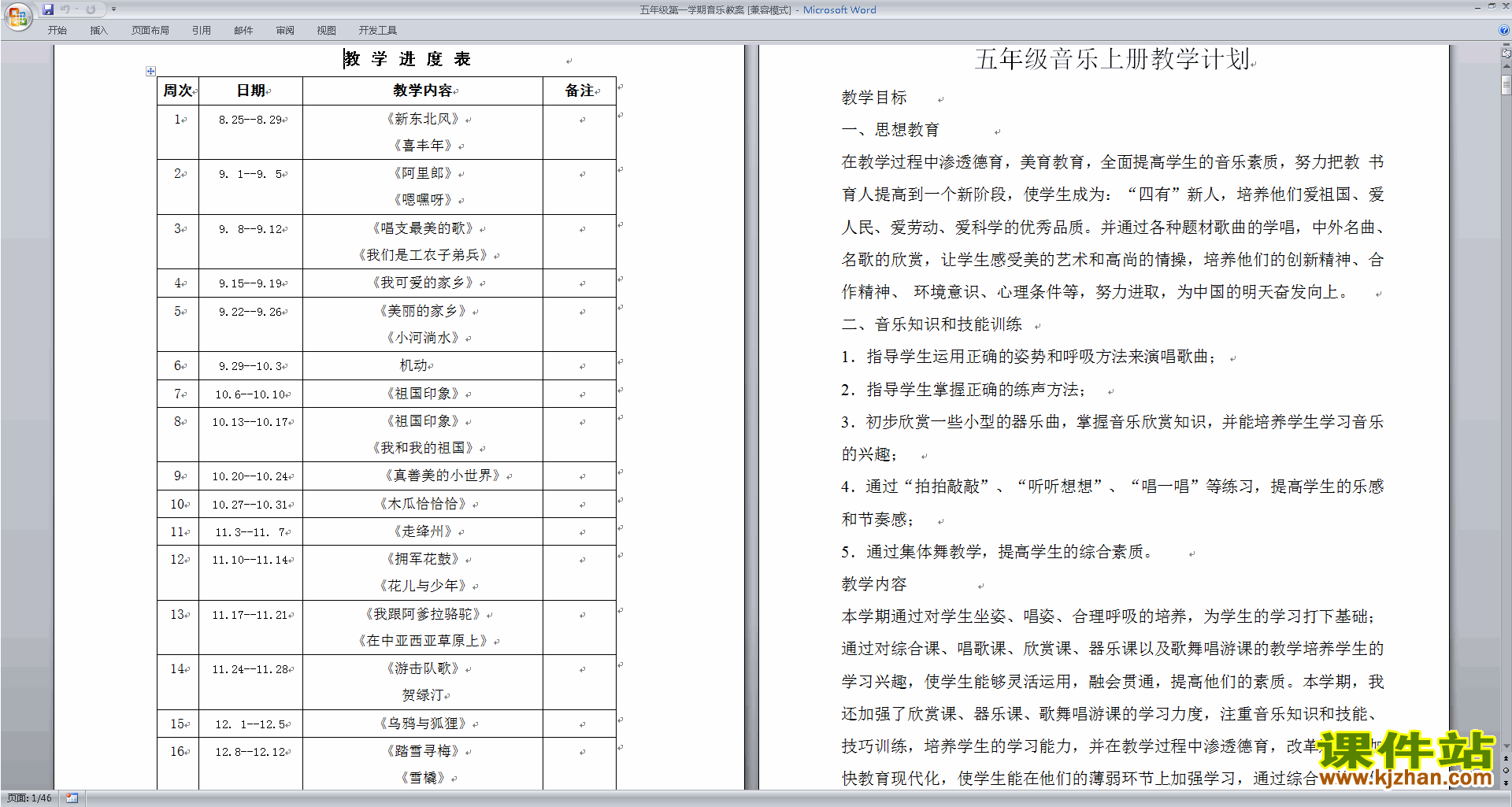Open the Office button menu
Viewport: 1512px width, 807px height.
point(17,17)
